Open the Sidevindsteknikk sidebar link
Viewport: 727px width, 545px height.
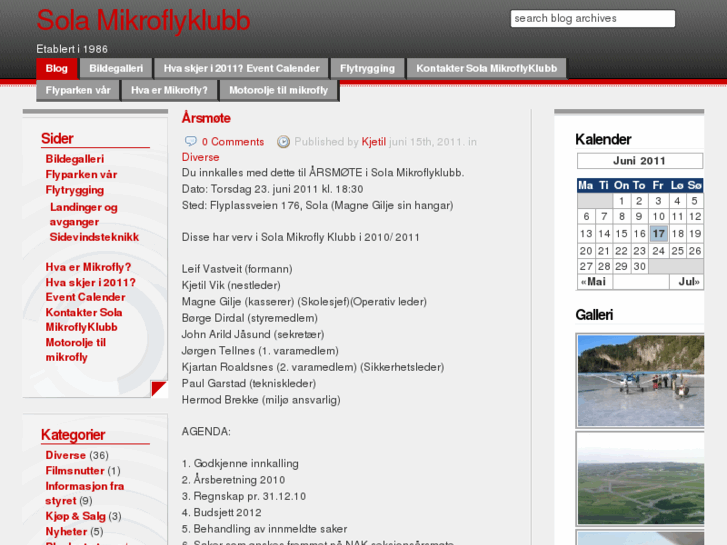(x=94, y=237)
